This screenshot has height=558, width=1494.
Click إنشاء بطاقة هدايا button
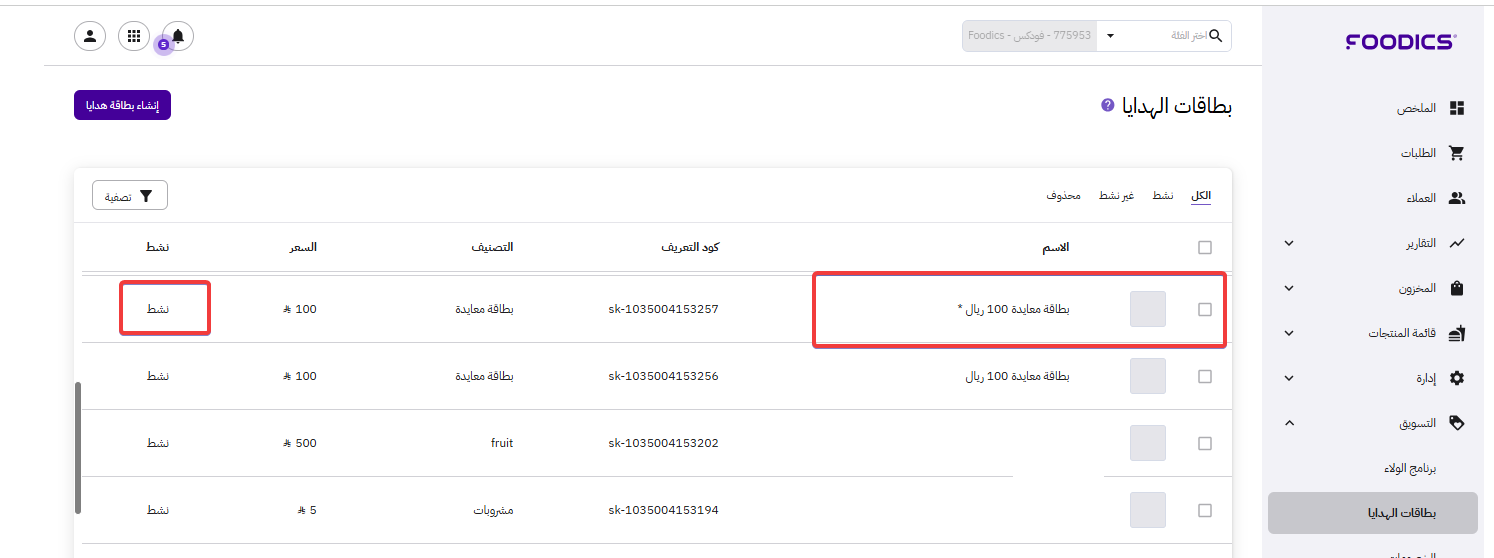(x=122, y=105)
